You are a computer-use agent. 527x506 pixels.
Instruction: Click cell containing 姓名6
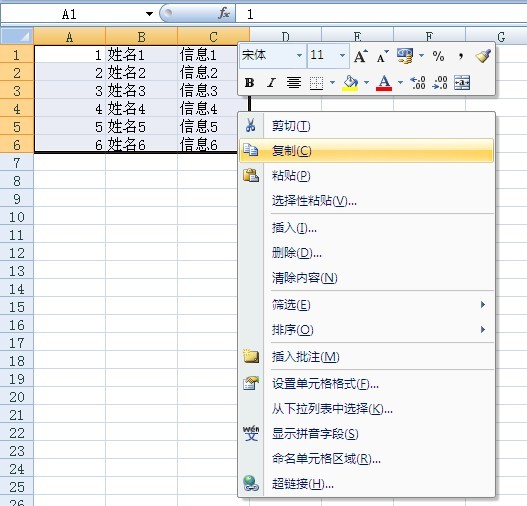pos(141,145)
